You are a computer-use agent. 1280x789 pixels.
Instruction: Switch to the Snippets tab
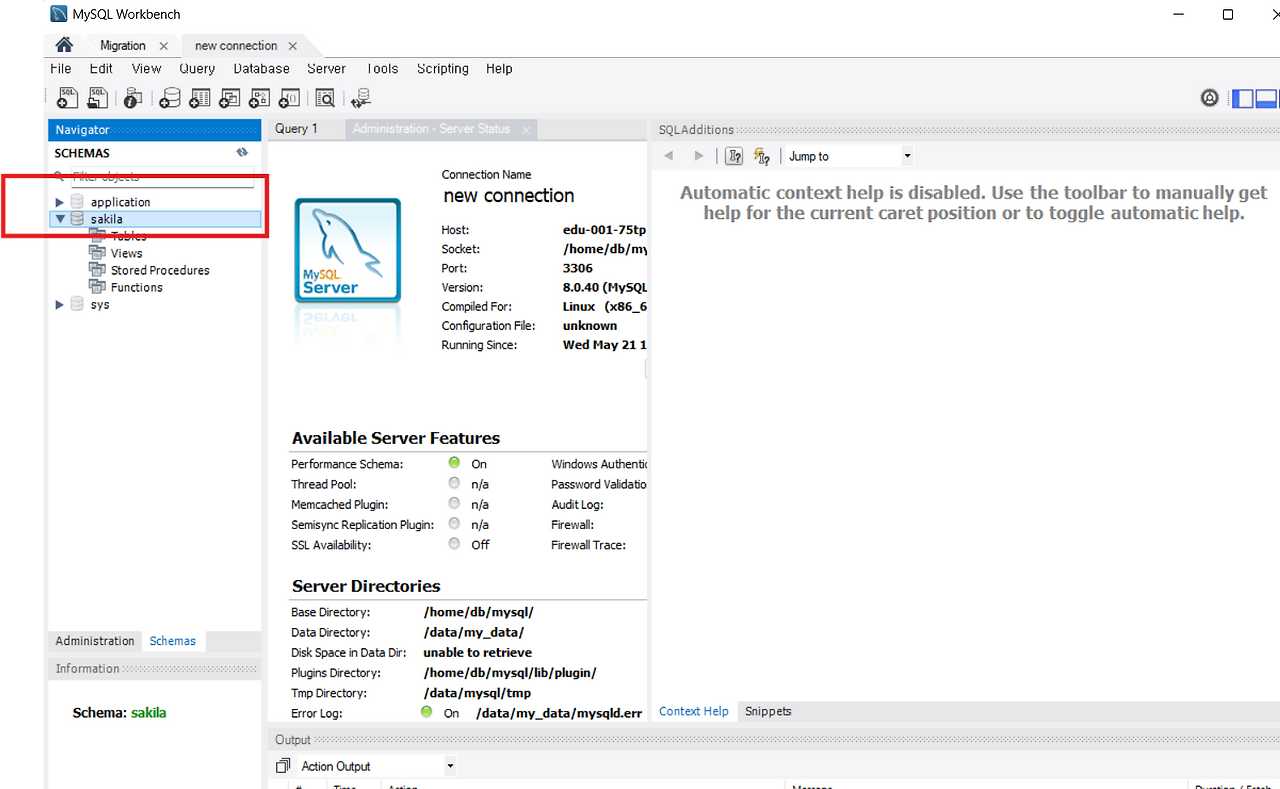coord(768,712)
